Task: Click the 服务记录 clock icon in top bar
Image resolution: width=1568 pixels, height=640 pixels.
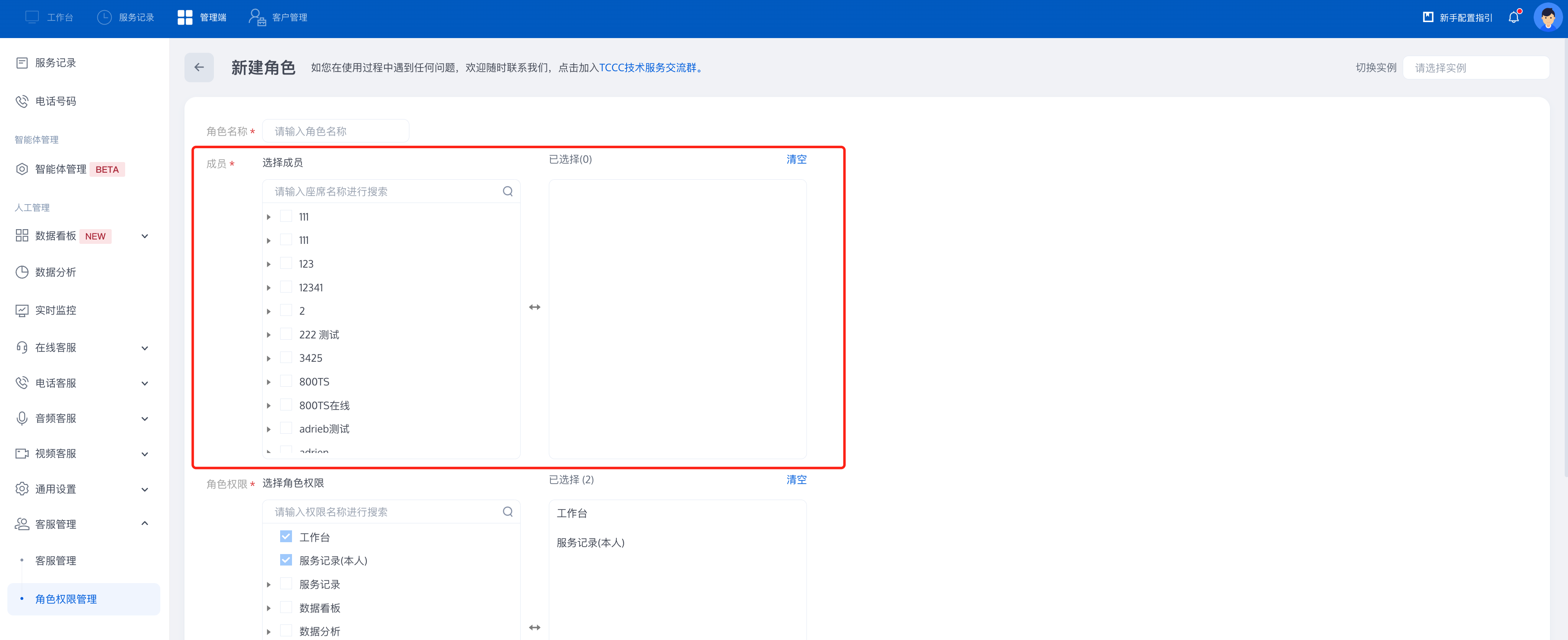Action: (x=105, y=17)
